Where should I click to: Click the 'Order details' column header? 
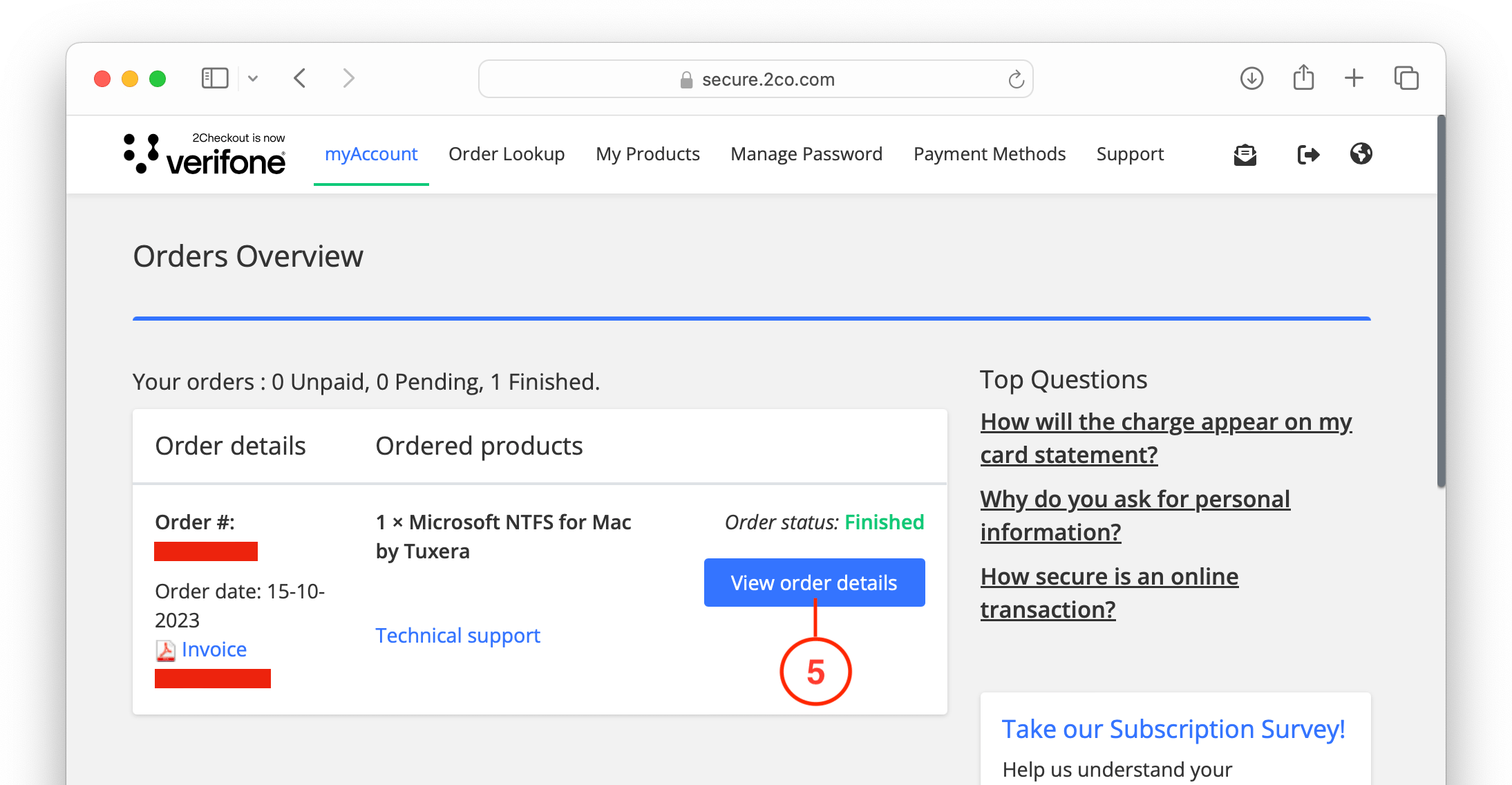click(230, 446)
